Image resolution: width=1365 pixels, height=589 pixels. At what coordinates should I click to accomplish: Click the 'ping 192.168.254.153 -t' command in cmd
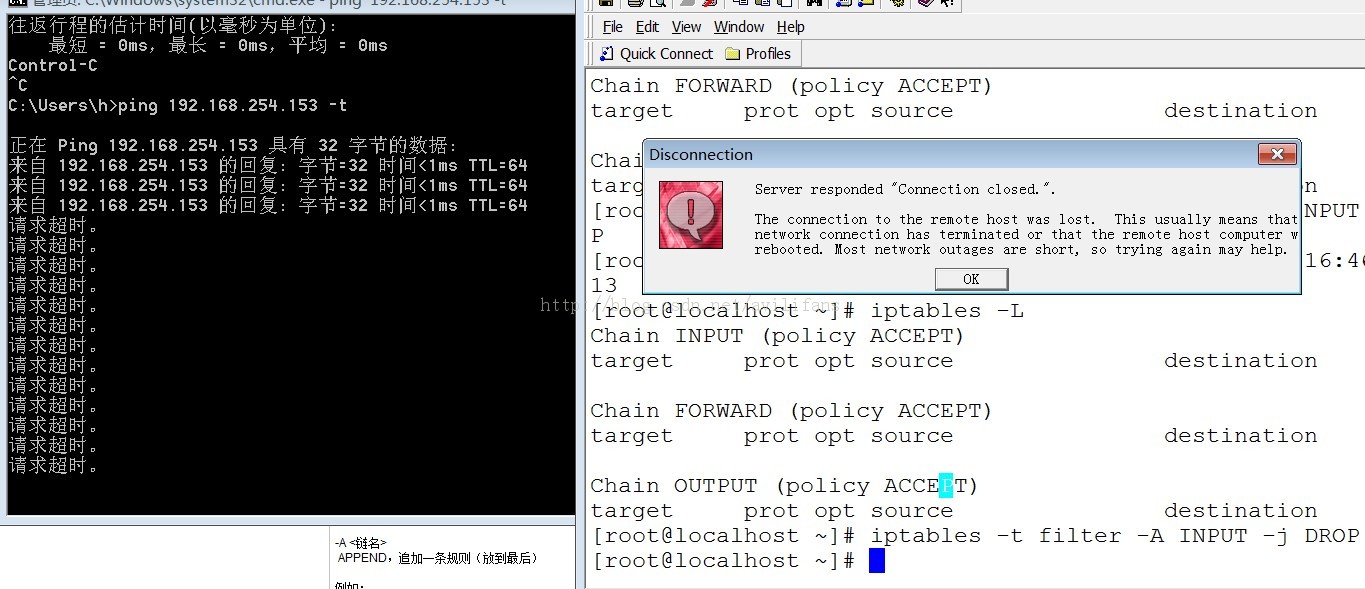tap(233, 105)
